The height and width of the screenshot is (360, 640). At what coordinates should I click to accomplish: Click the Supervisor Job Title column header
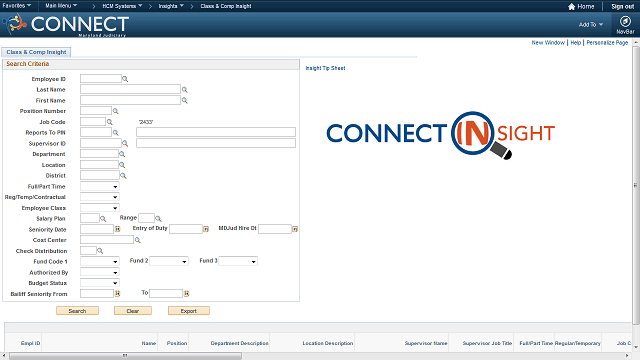[x=487, y=343]
